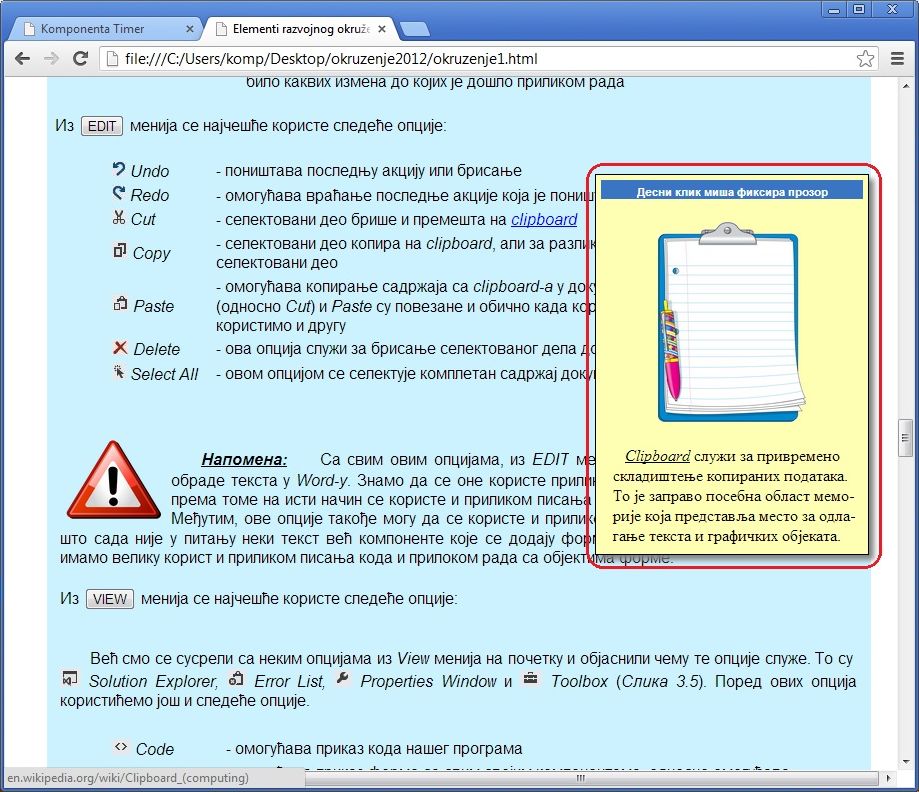This screenshot has height=792, width=919.
Task: Click the red warning triangle image
Action: 113,480
